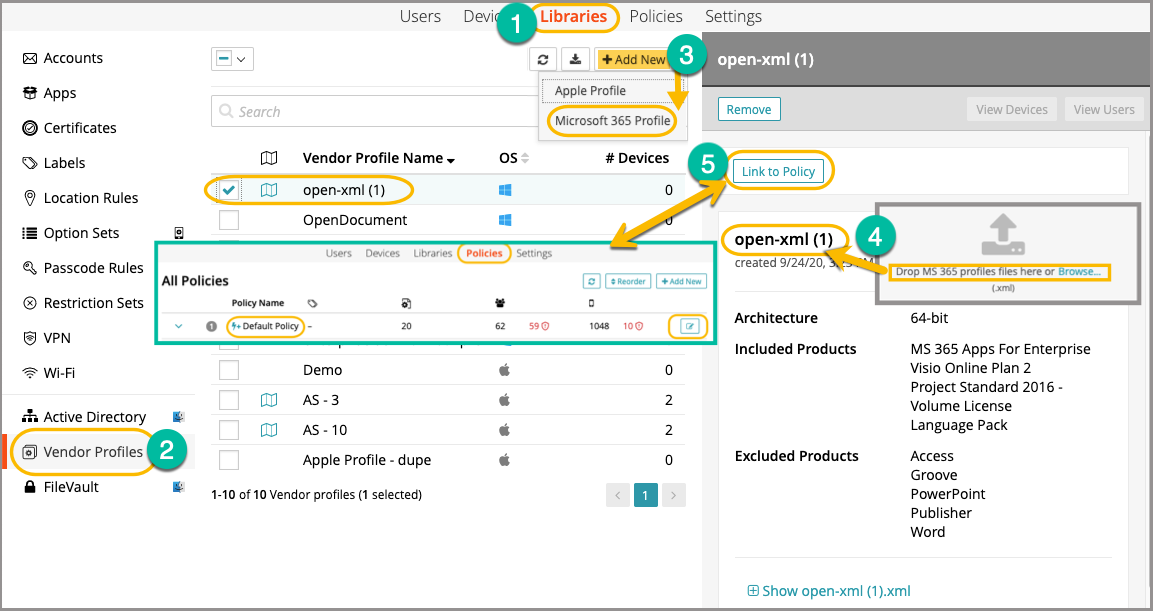Switch to the Policies tab
Image resolution: width=1153 pixels, height=611 pixels.
coord(655,16)
